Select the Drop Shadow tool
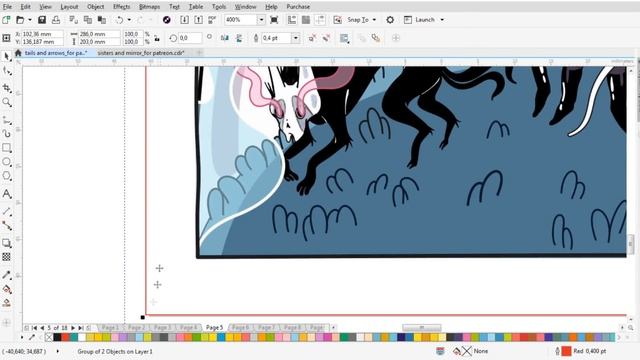The width and height of the screenshot is (640, 360). click(x=7, y=243)
